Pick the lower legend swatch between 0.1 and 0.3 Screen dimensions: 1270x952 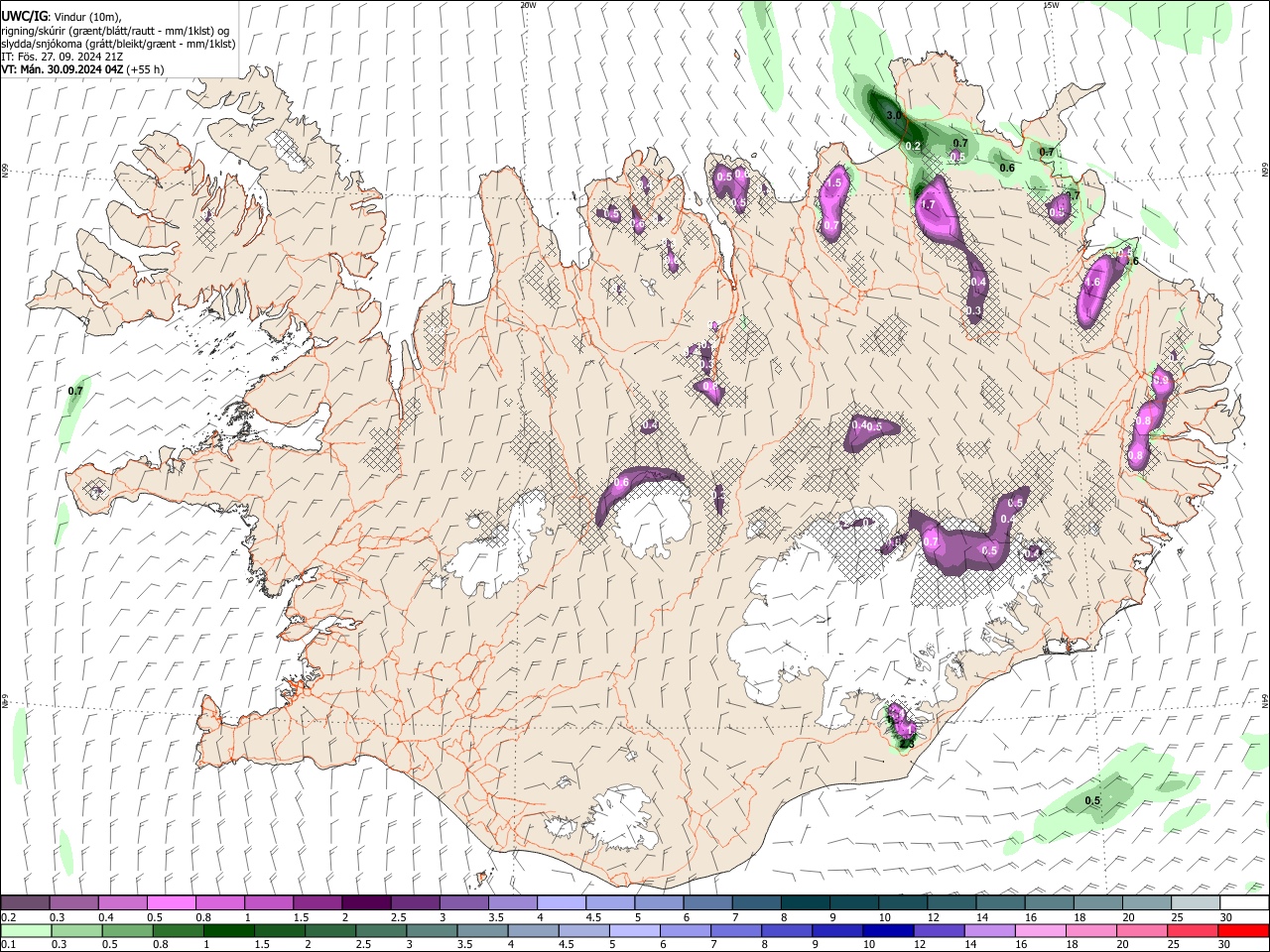click(x=25, y=931)
